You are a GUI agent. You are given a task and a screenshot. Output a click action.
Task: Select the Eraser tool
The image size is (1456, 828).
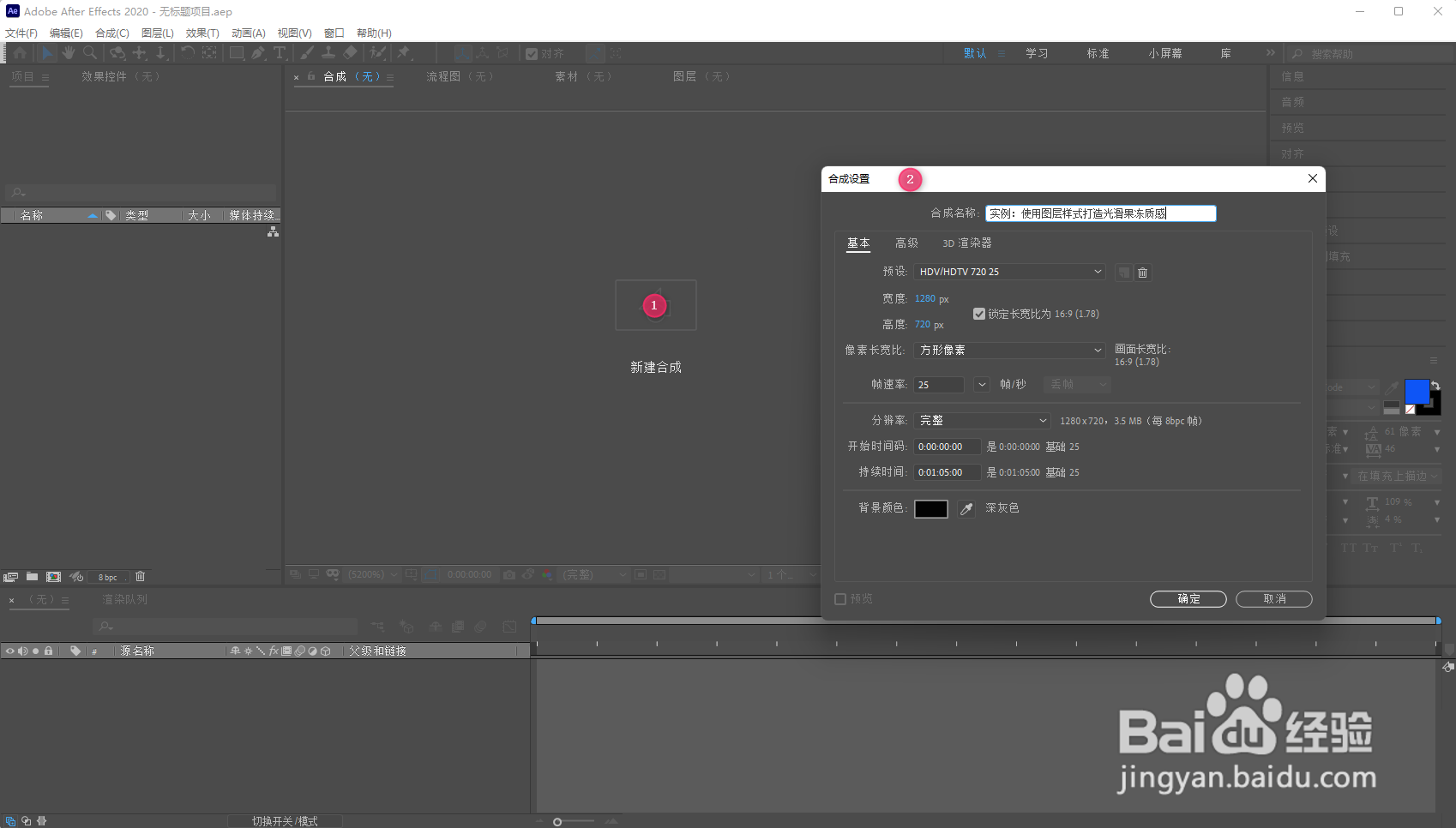tap(350, 52)
